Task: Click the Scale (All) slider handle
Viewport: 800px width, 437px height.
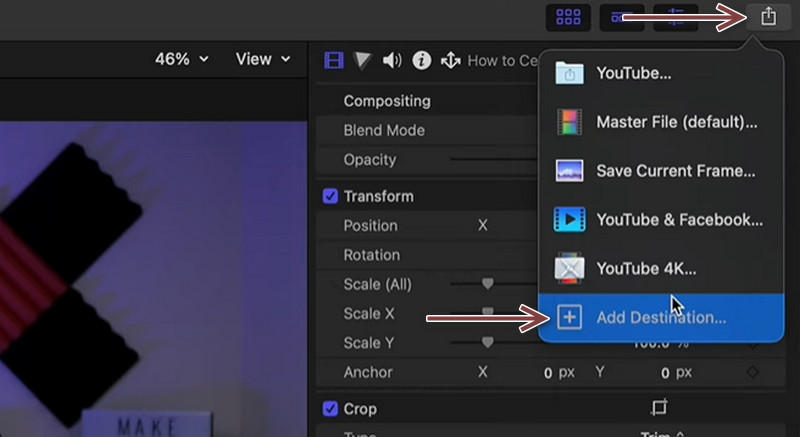Action: [488, 284]
